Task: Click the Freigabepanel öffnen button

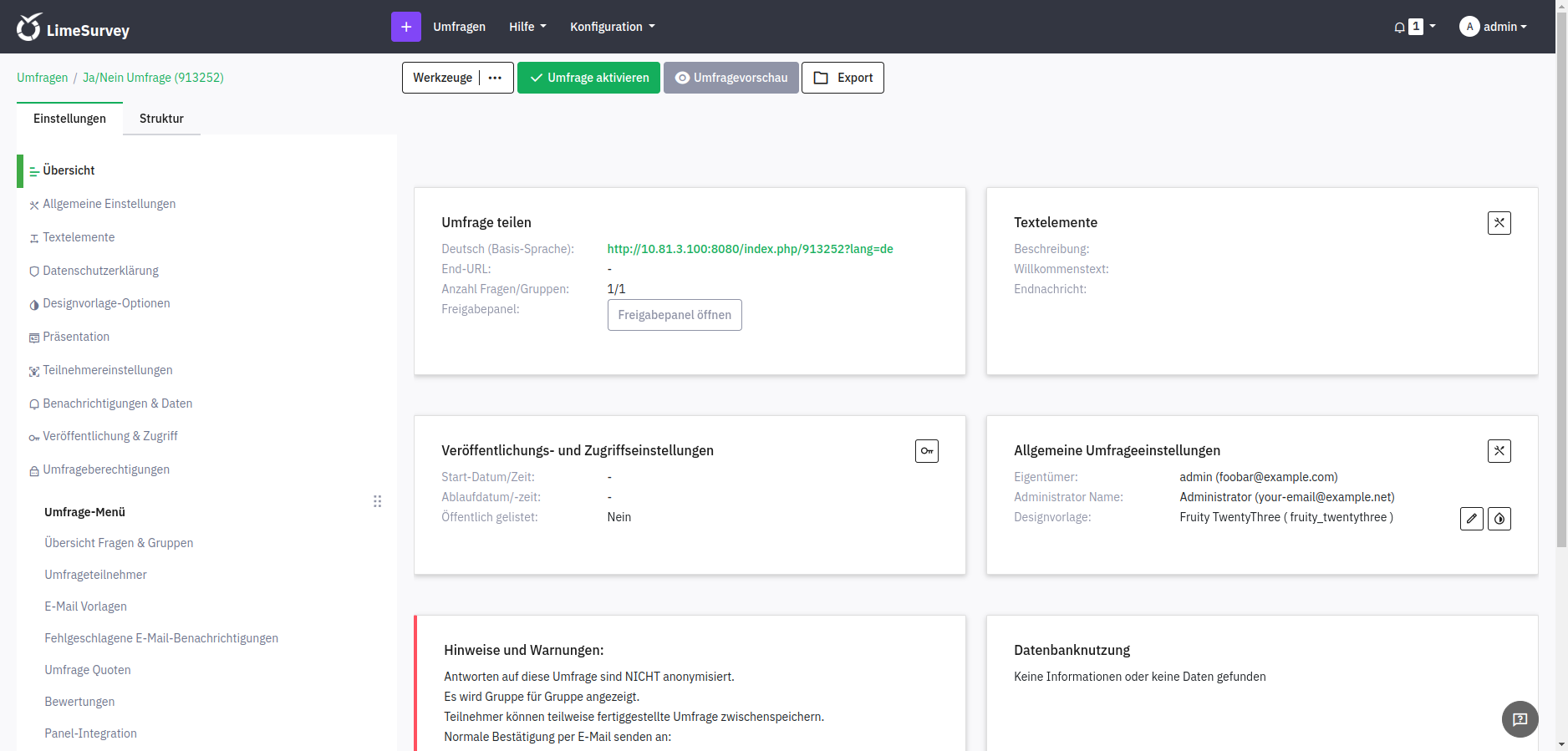Action: 674,315
